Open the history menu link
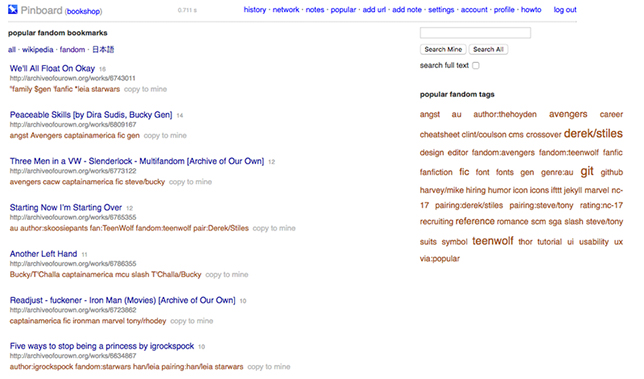This screenshot has width=644, height=379. 255,9
